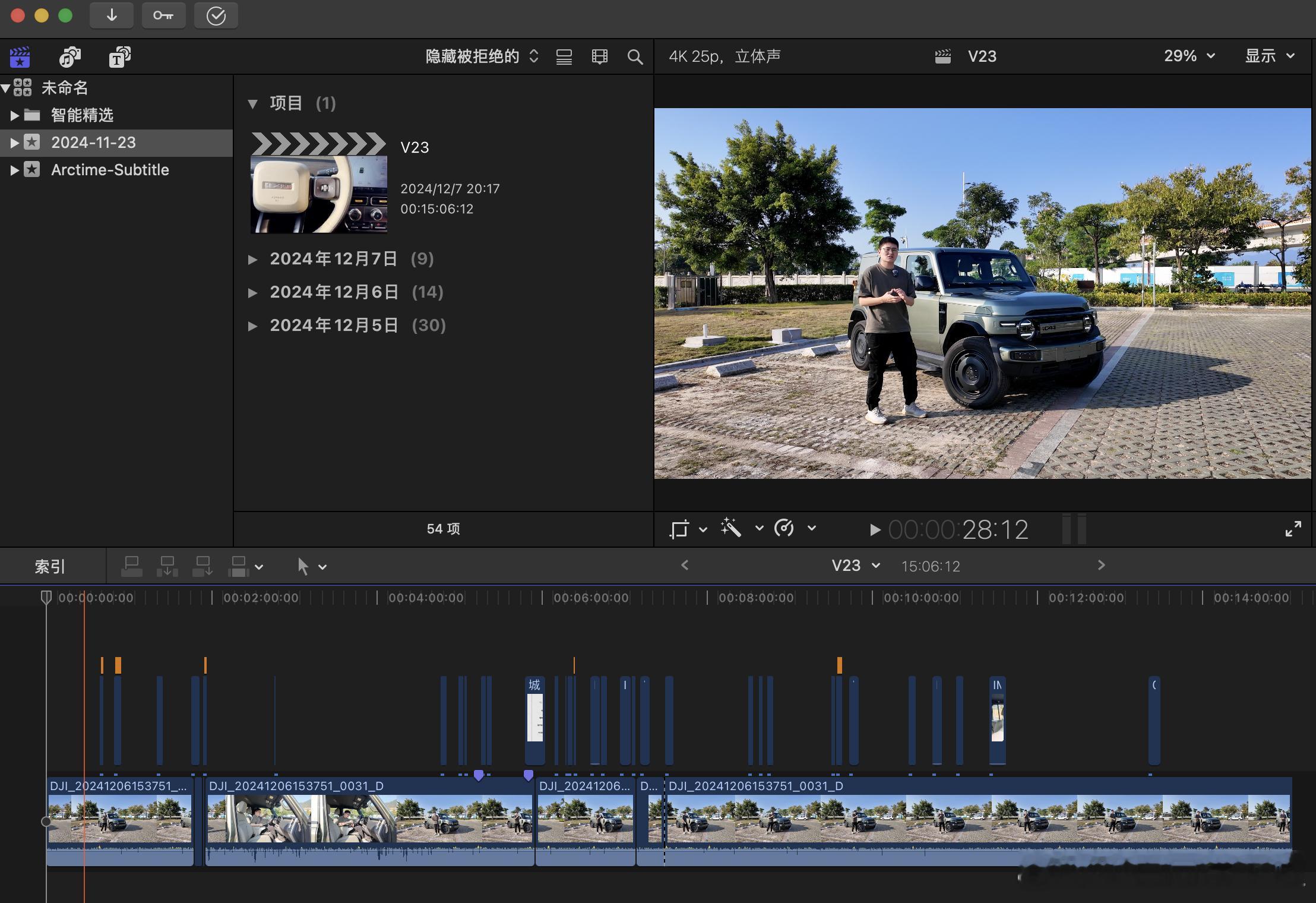Click the 索引 index button
The height and width of the screenshot is (903, 1316).
pyautogui.click(x=50, y=566)
